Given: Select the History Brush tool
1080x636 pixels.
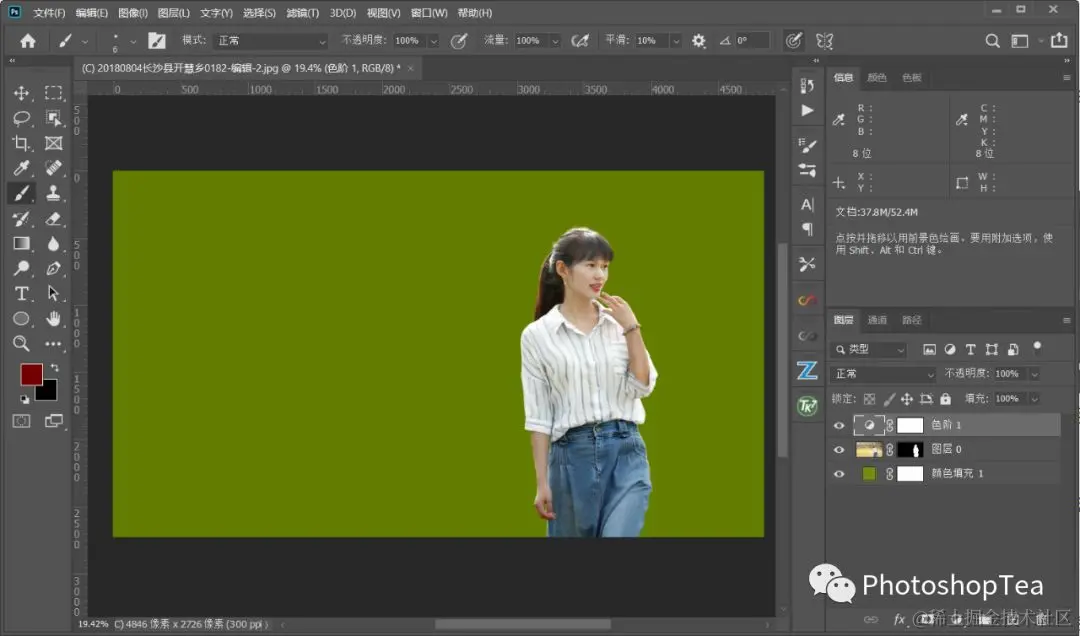Looking at the screenshot, I should [x=21, y=218].
